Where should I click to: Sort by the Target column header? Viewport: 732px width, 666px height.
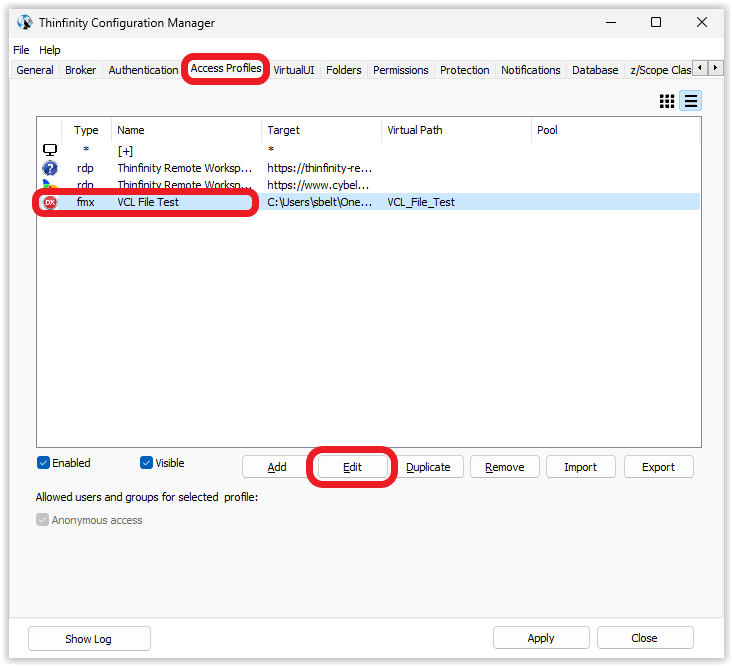click(321, 130)
